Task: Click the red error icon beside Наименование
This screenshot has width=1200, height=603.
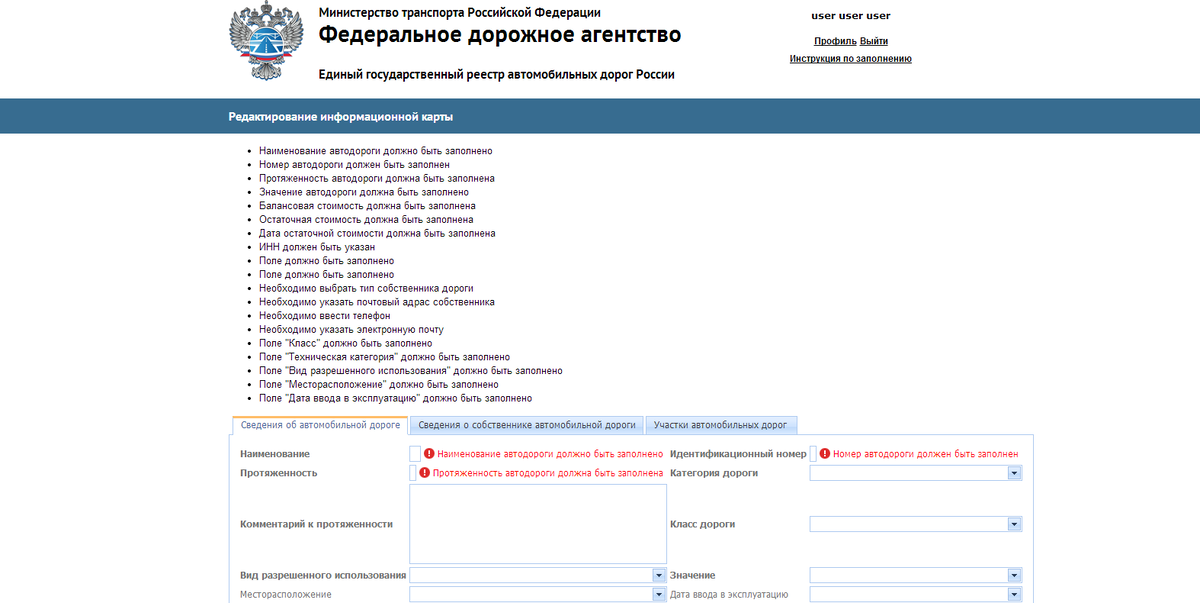Action: click(427, 453)
